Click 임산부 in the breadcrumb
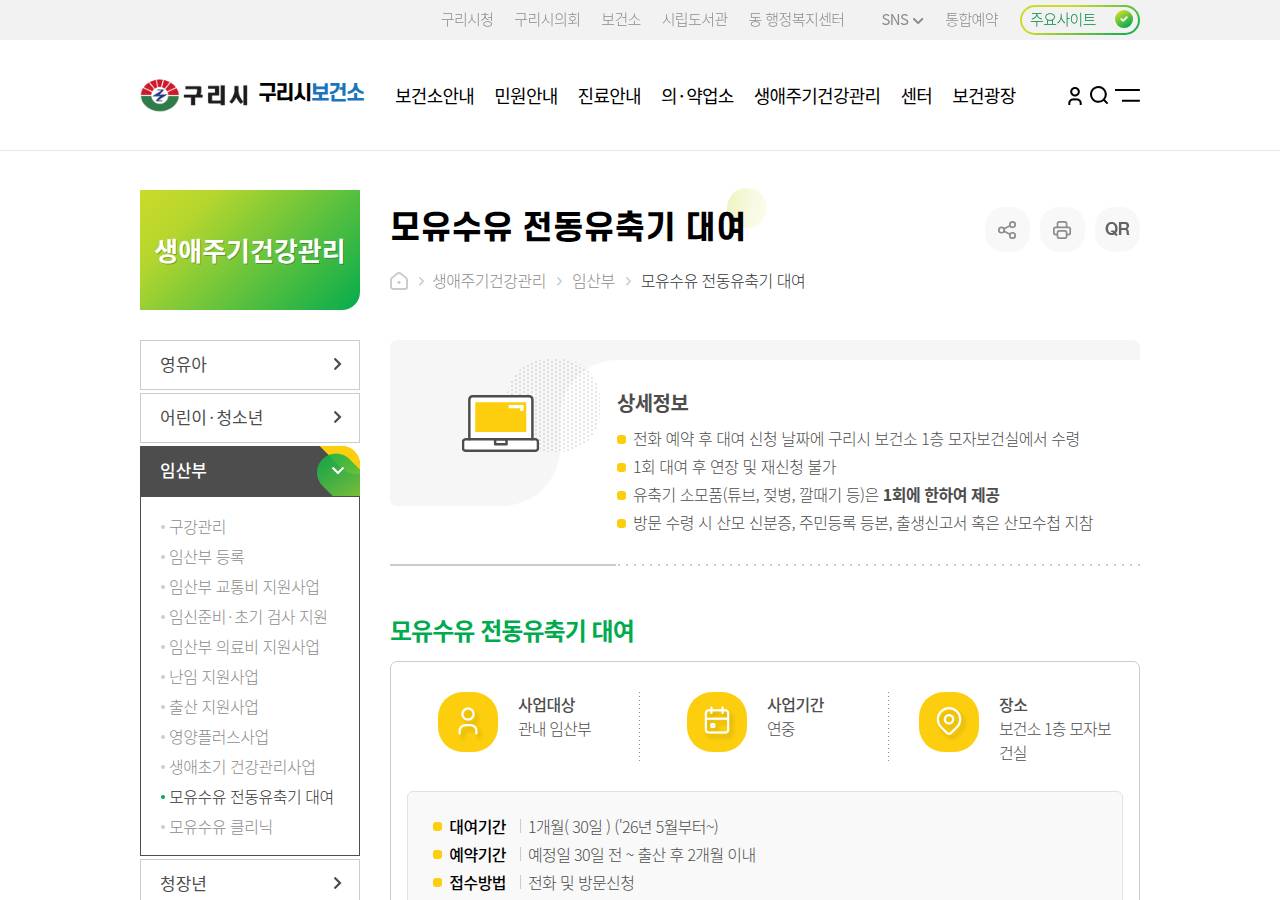Image resolution: width=1280 pixels, height=900 pixels. pyautogui.click(x=594, y=281)
